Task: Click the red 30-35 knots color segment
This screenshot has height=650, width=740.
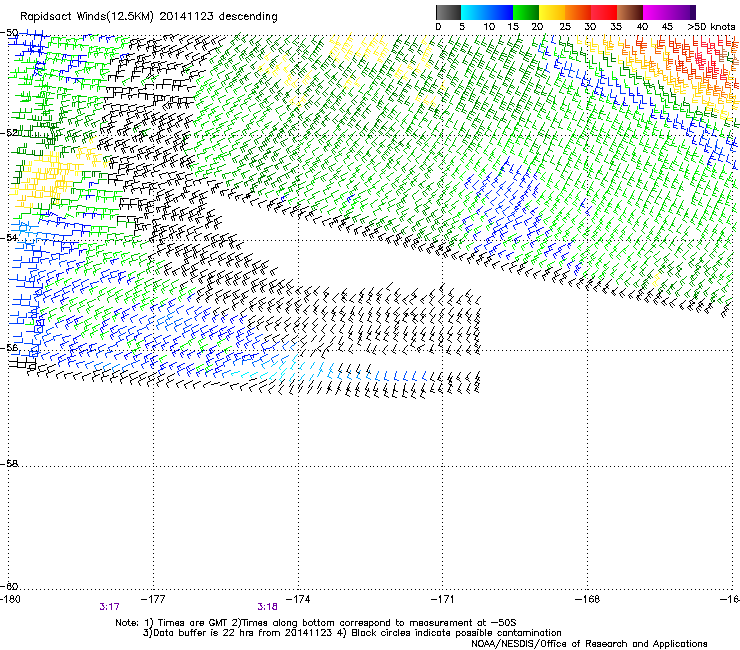Action: point(604,12)
